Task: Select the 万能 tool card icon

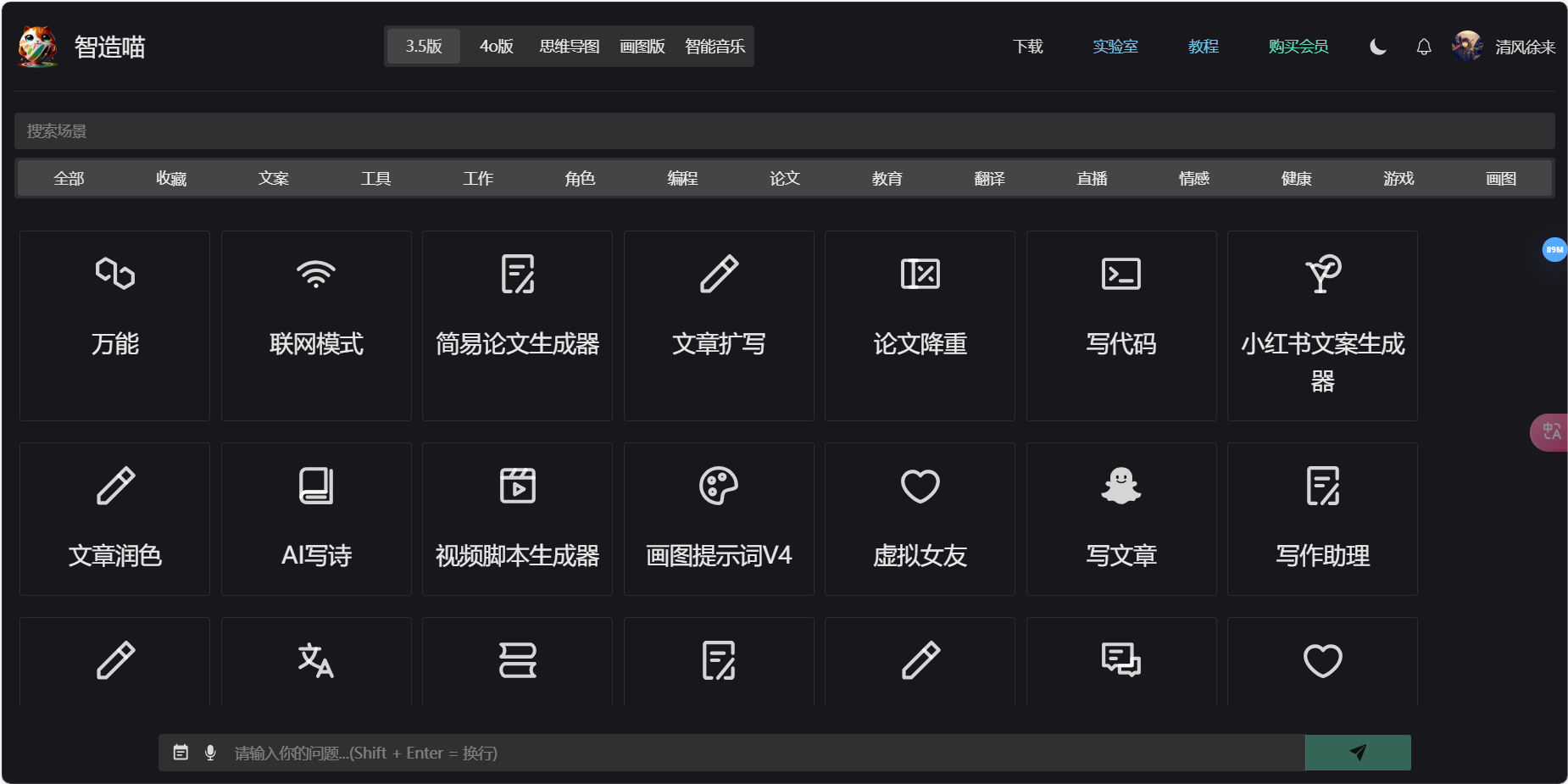Action: [x=114, y=274]
